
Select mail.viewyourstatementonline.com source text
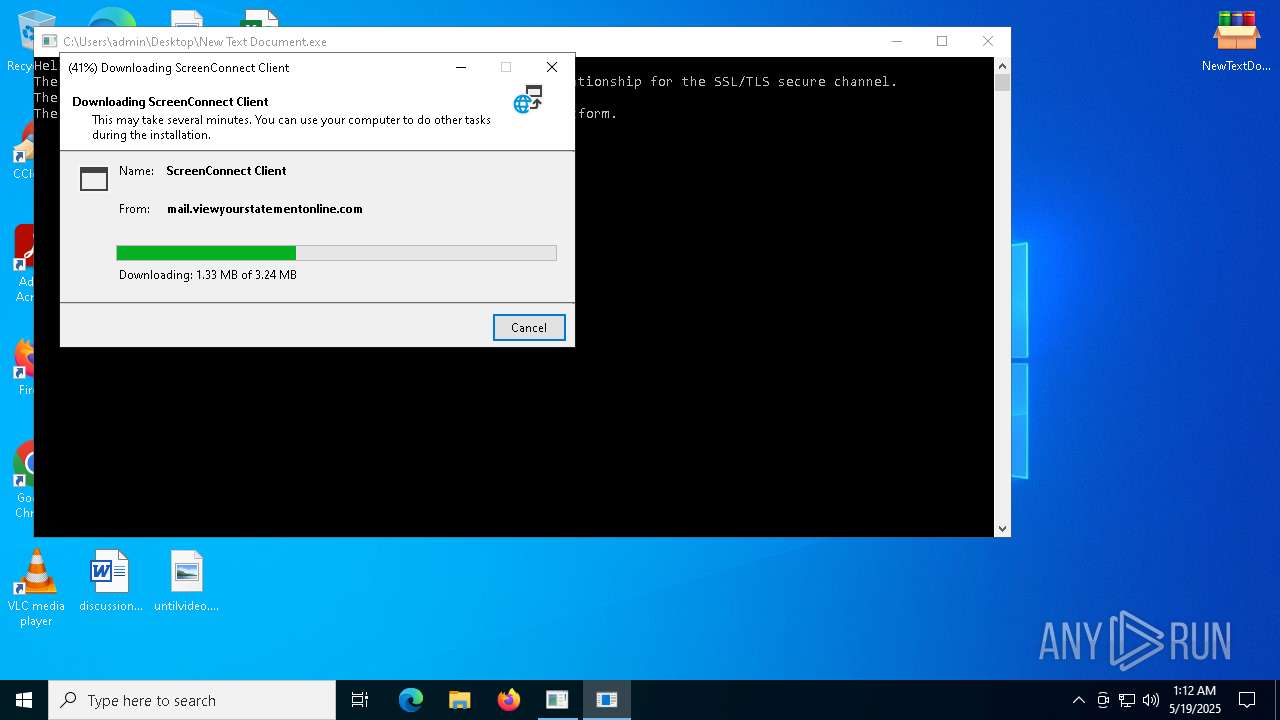pyautogui.click(x=265, y=209)
